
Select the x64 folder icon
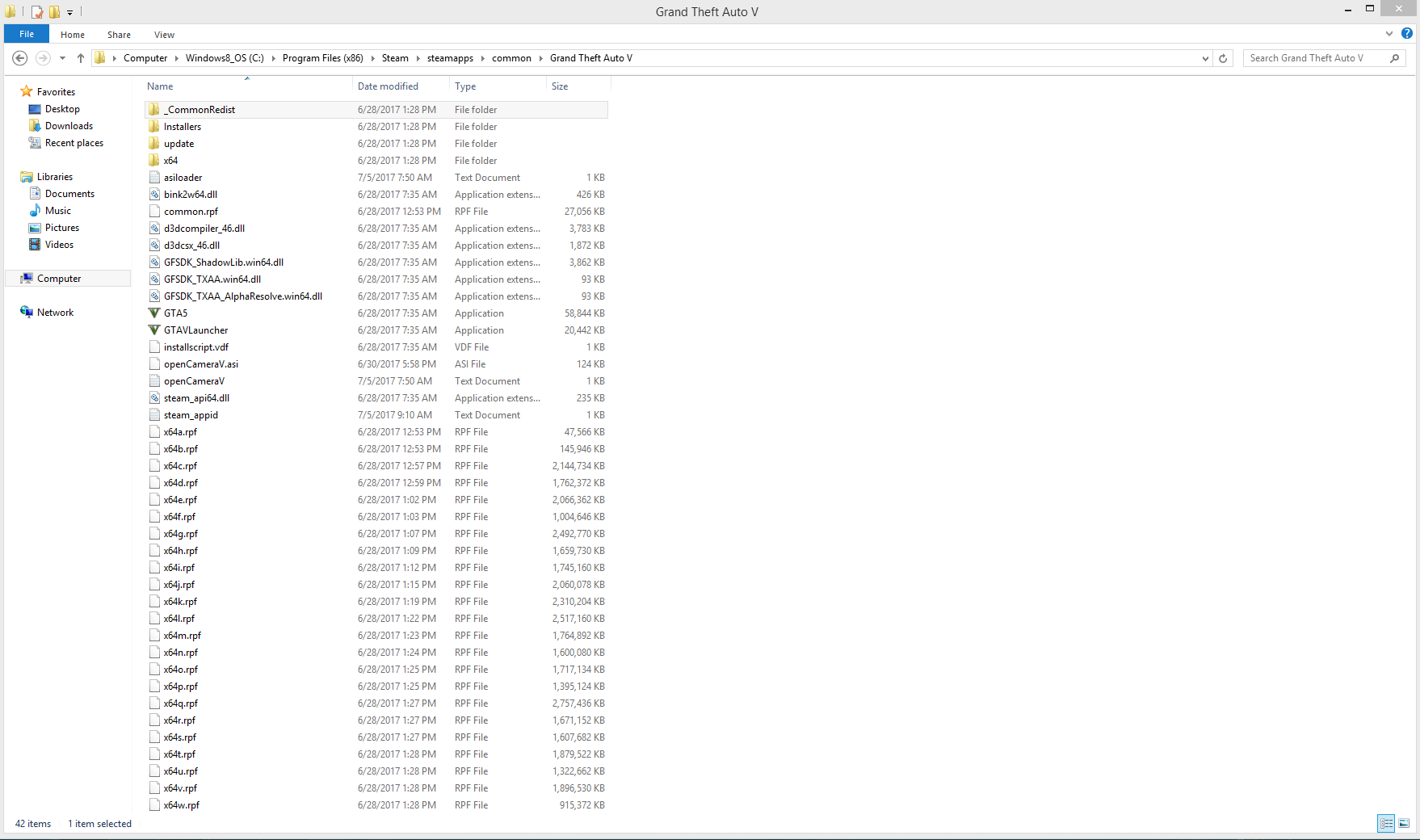coord(154,161)
